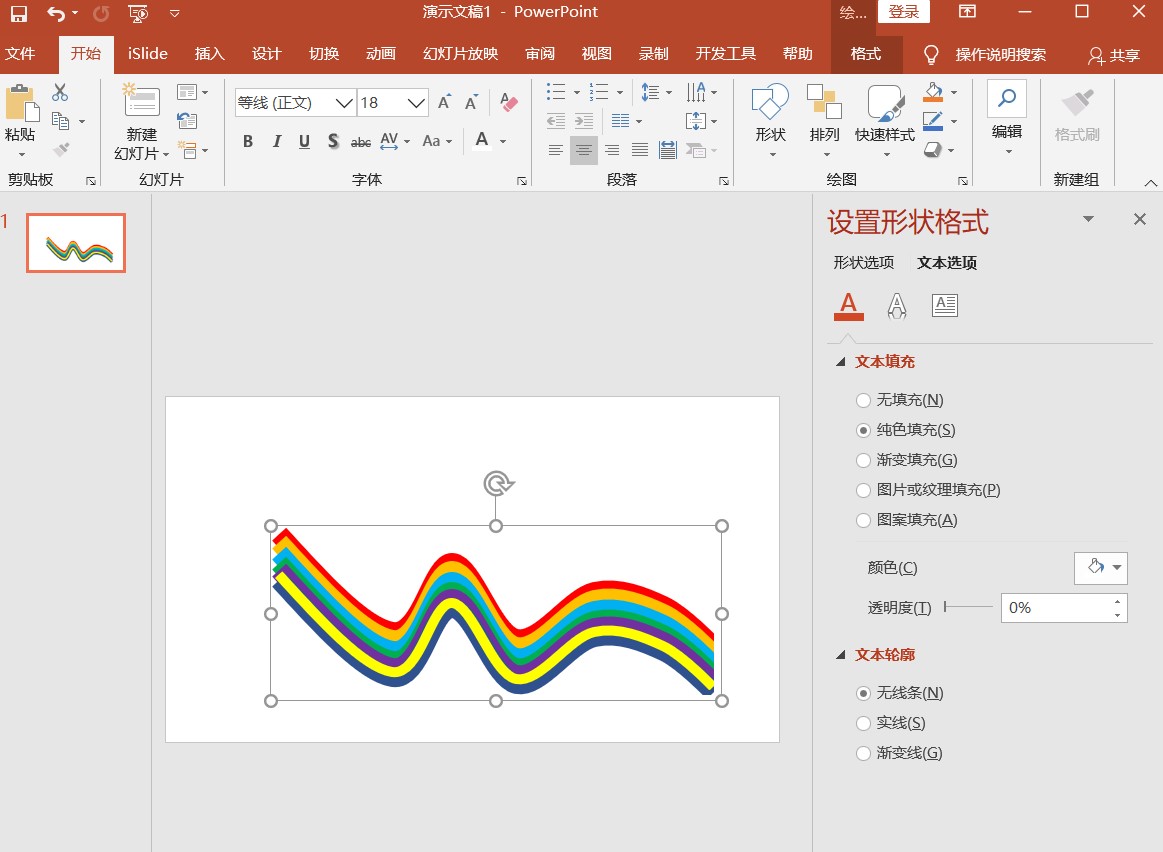Switch to 形状选项 tab
The width and height of the screenshot is (1163, 852).
[x=863, y=262]
